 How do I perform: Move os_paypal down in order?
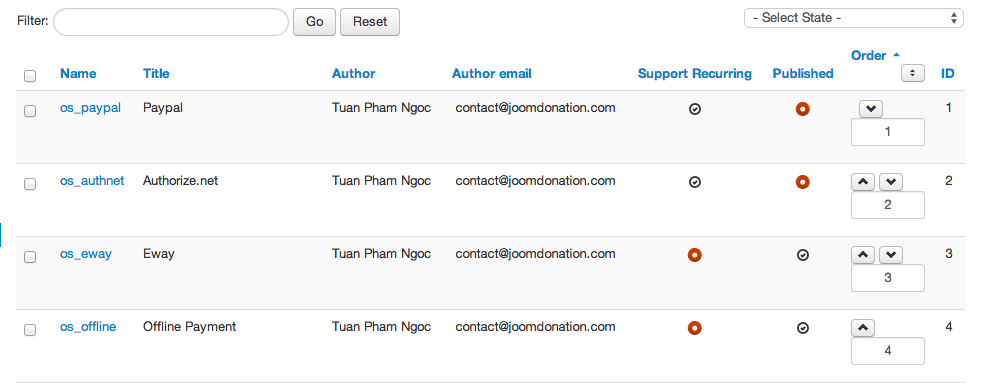tap(871, 109)
